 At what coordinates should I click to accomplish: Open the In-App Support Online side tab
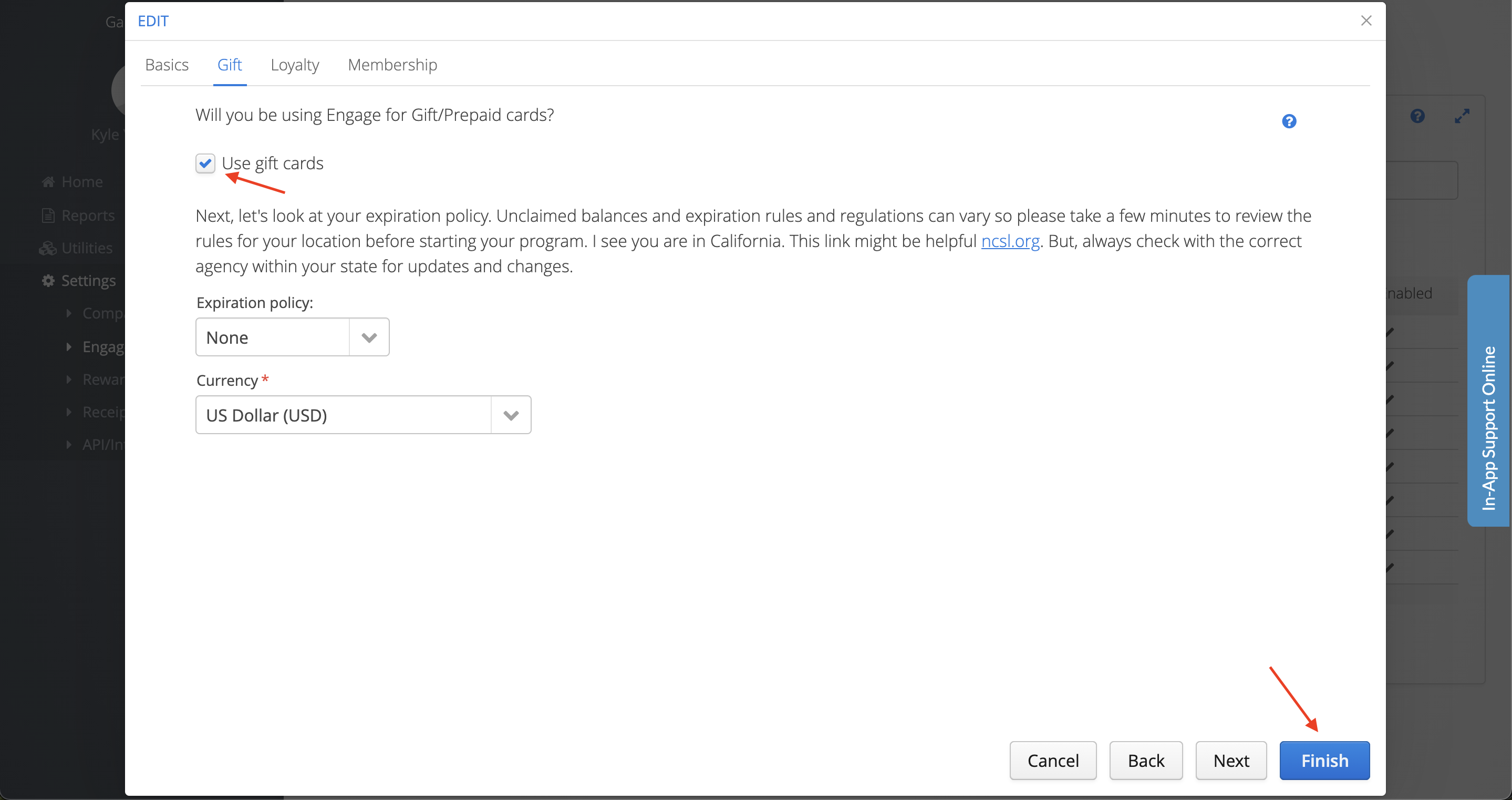tap(1488, 401)
